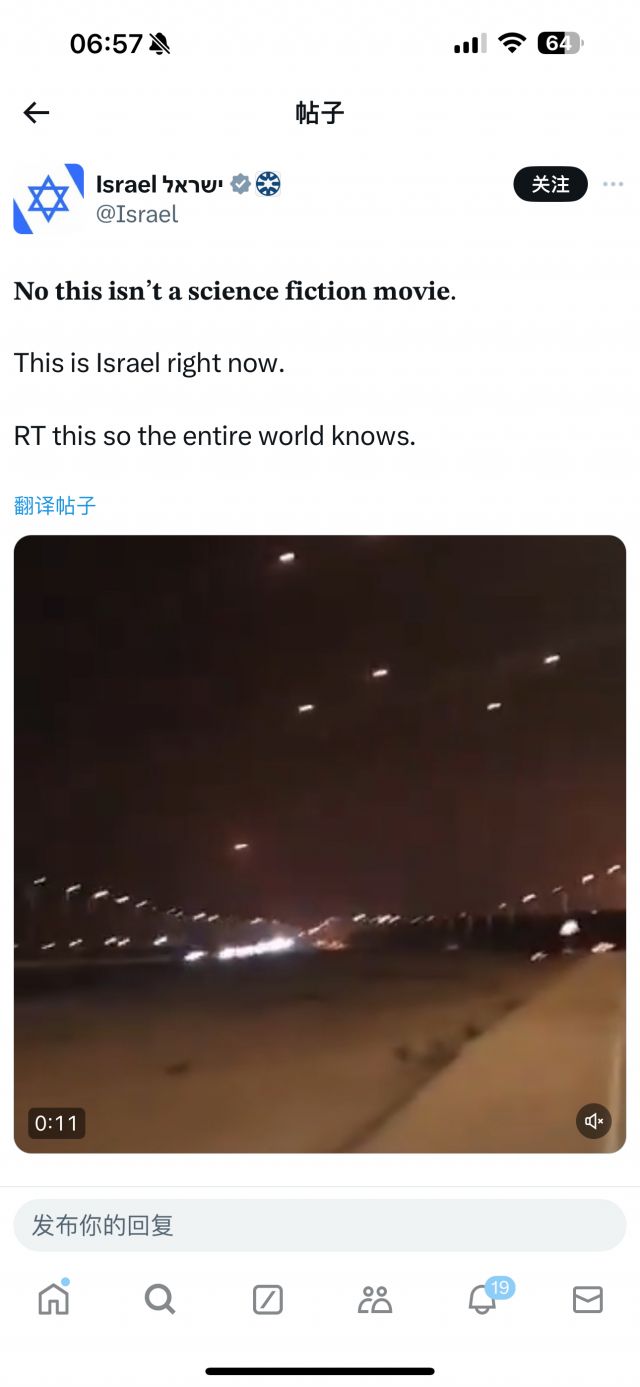Open the three-dot more options menu
This screenshot has width=640, height=1387.
(613, 184)
